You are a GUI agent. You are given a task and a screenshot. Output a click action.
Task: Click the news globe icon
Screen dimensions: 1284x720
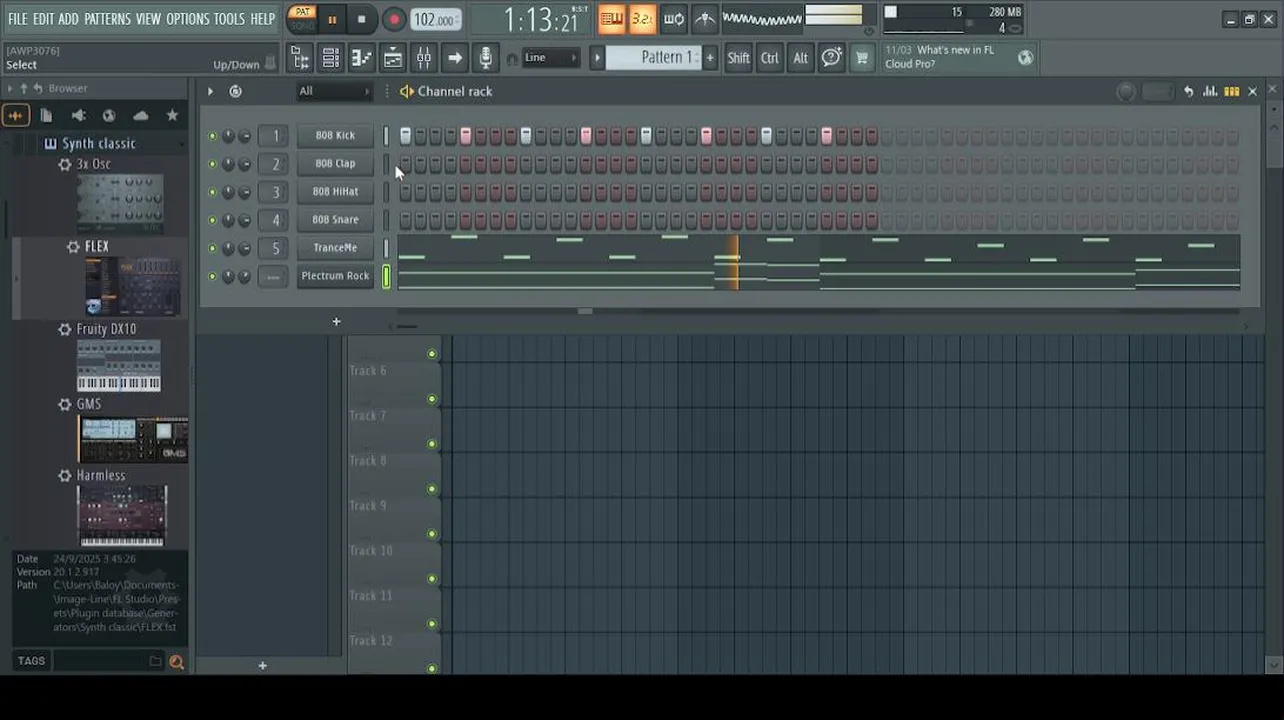[x=1025, y=58]
